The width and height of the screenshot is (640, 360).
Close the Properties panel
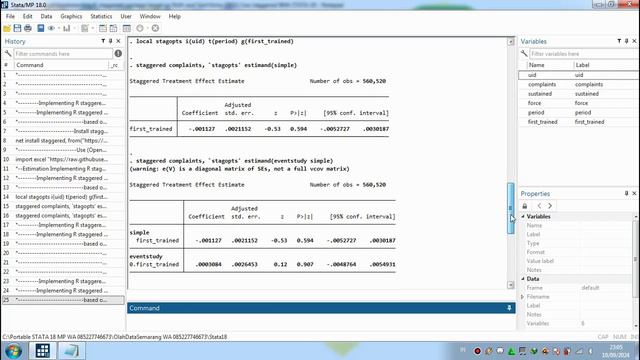pos(634,193)
